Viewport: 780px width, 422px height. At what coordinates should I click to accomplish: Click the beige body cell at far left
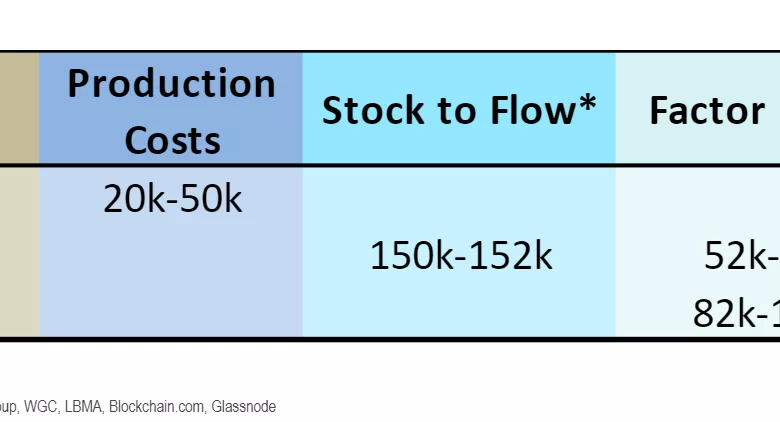coord(19,252)
